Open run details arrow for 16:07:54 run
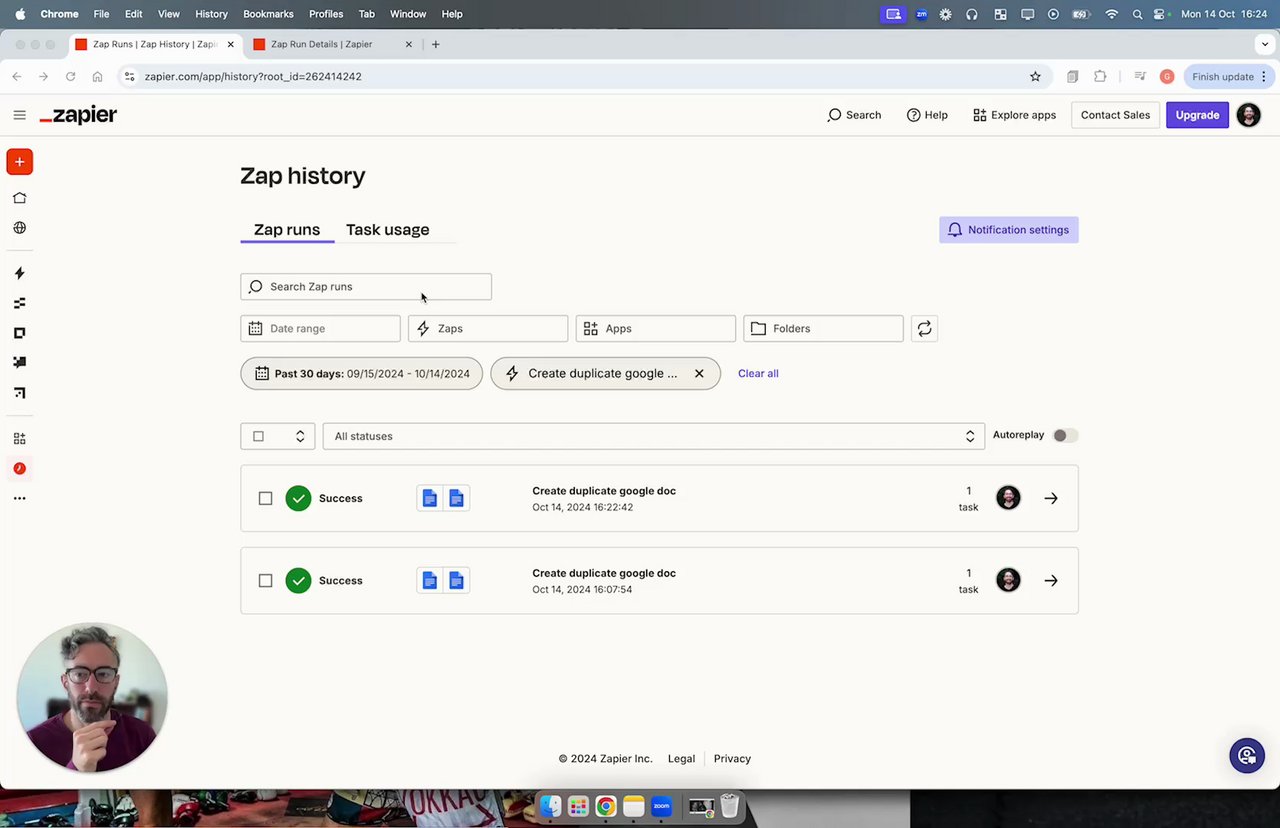 pos(1051,580)
